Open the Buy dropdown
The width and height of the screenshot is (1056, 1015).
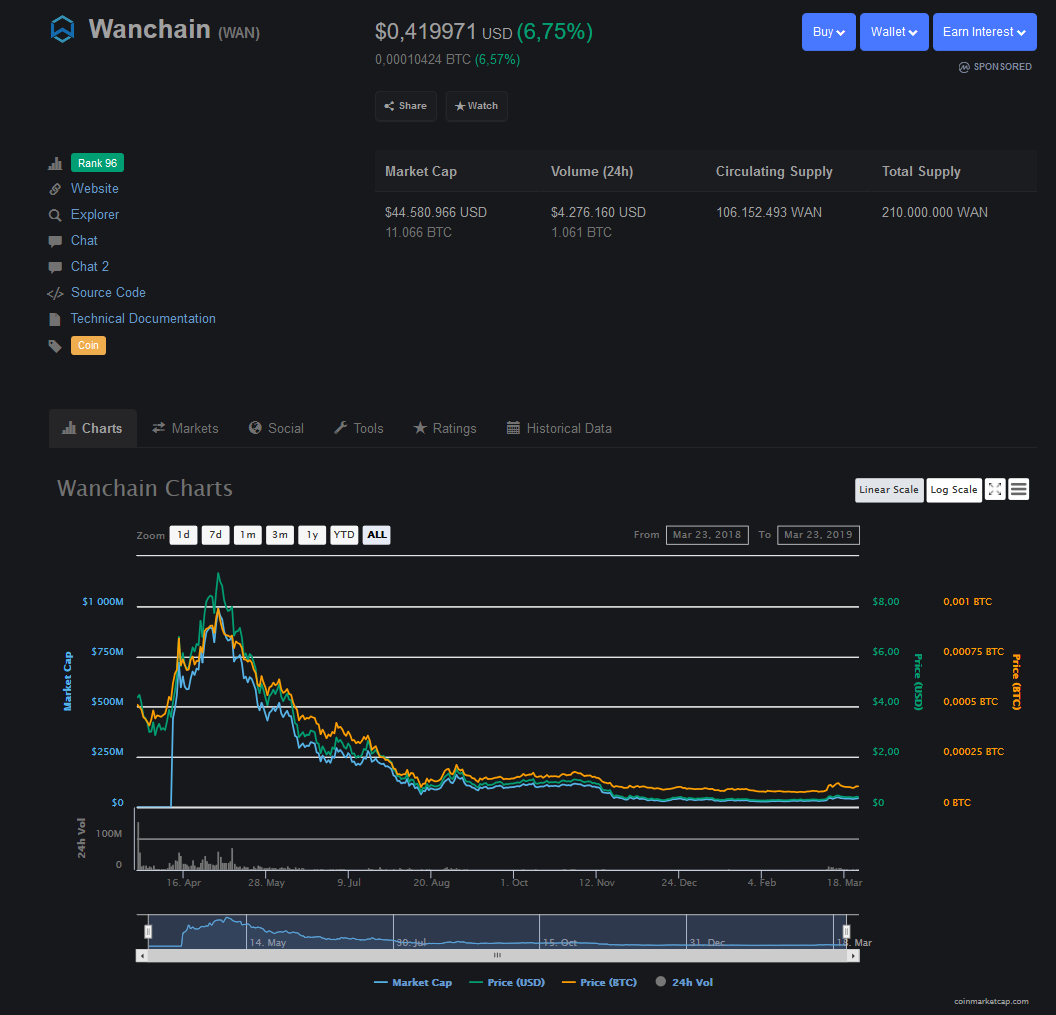tap(828, 32)
